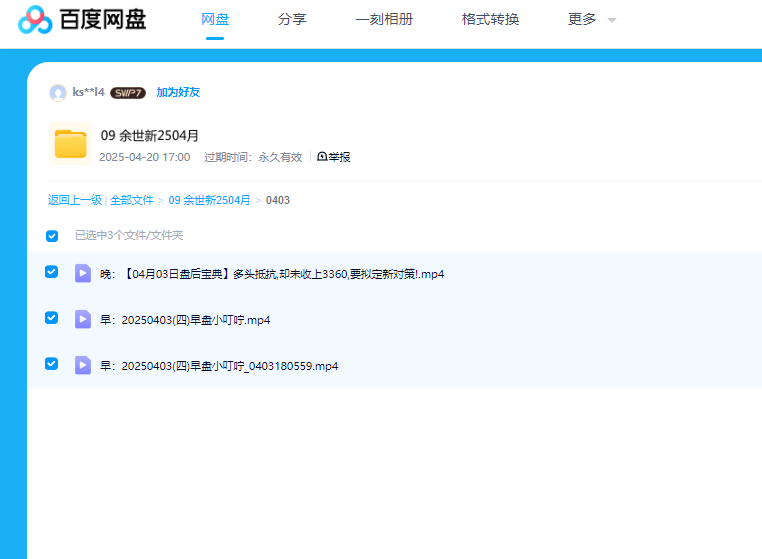Open the 一刻相册 tab

pos(384,19)
